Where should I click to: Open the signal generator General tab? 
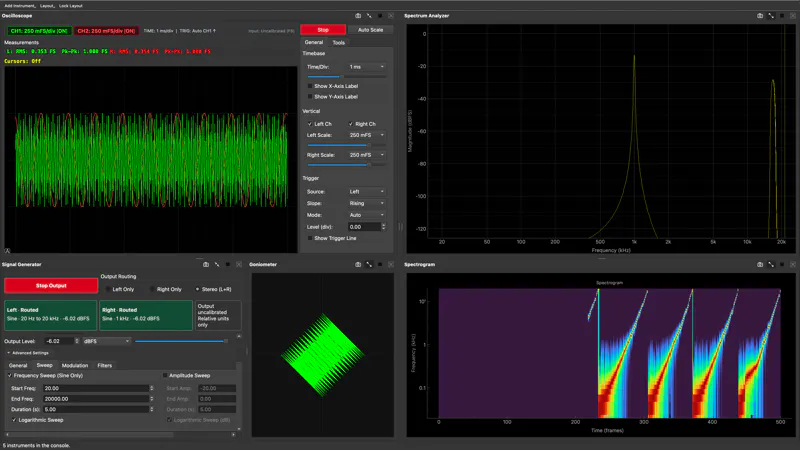click(x=18, y=365)
